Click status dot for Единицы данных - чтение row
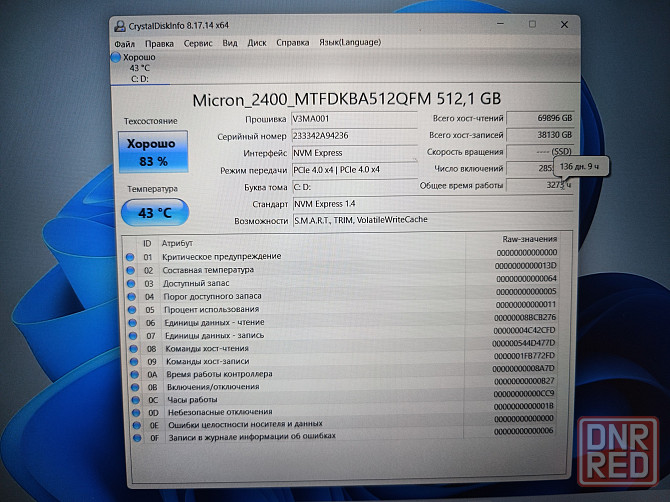The height and width of the screenshot is (502, 670). tap(132, 323)
